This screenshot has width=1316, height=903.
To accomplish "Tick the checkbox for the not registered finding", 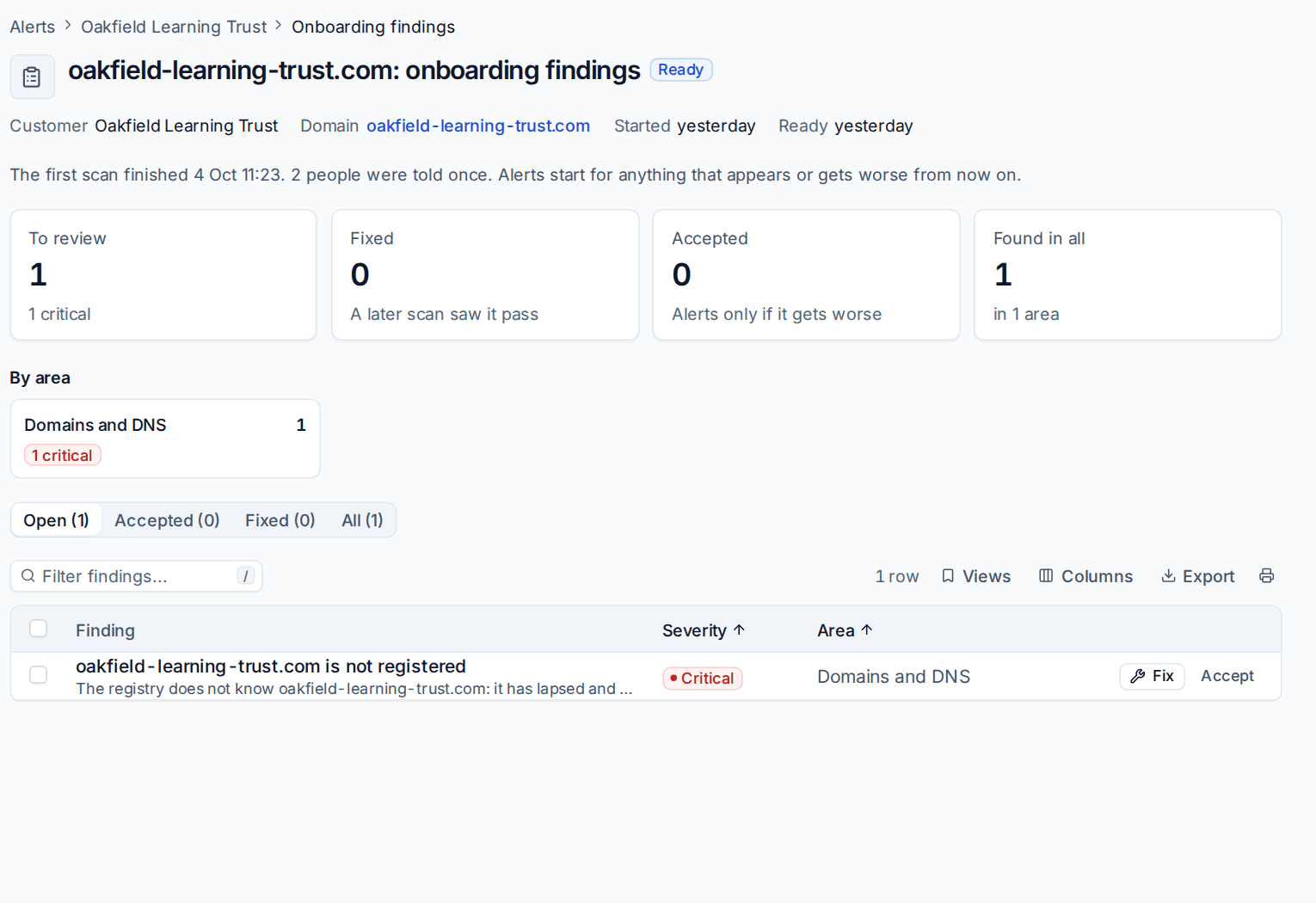I will point(39,675).
